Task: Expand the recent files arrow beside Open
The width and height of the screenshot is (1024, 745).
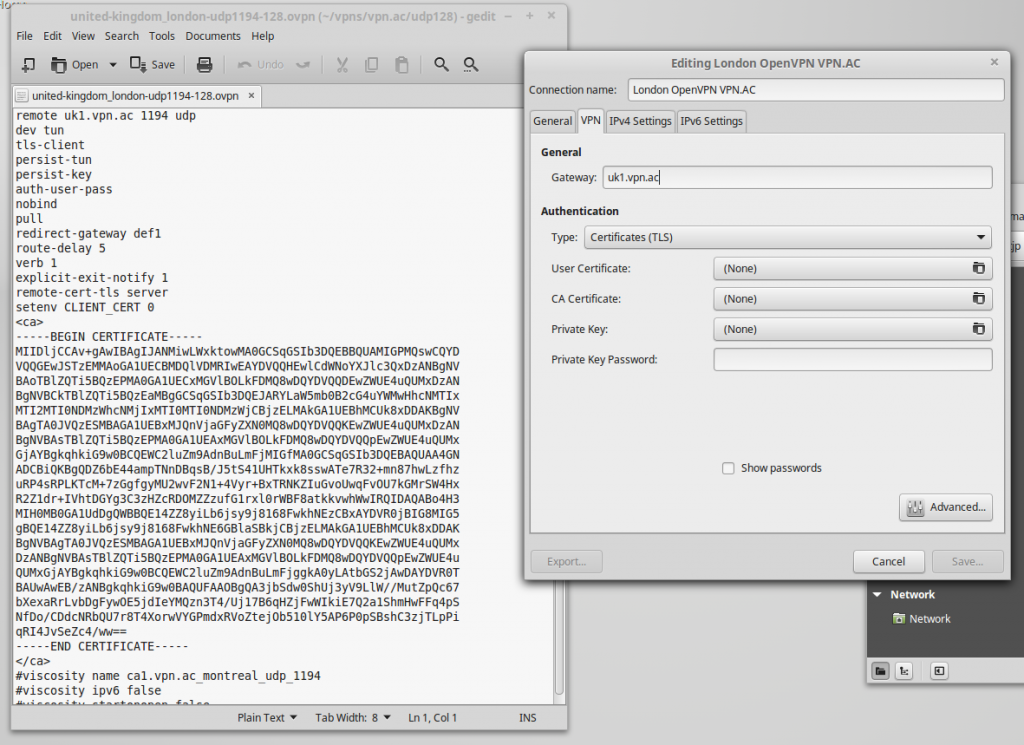Action: point(113,65)
